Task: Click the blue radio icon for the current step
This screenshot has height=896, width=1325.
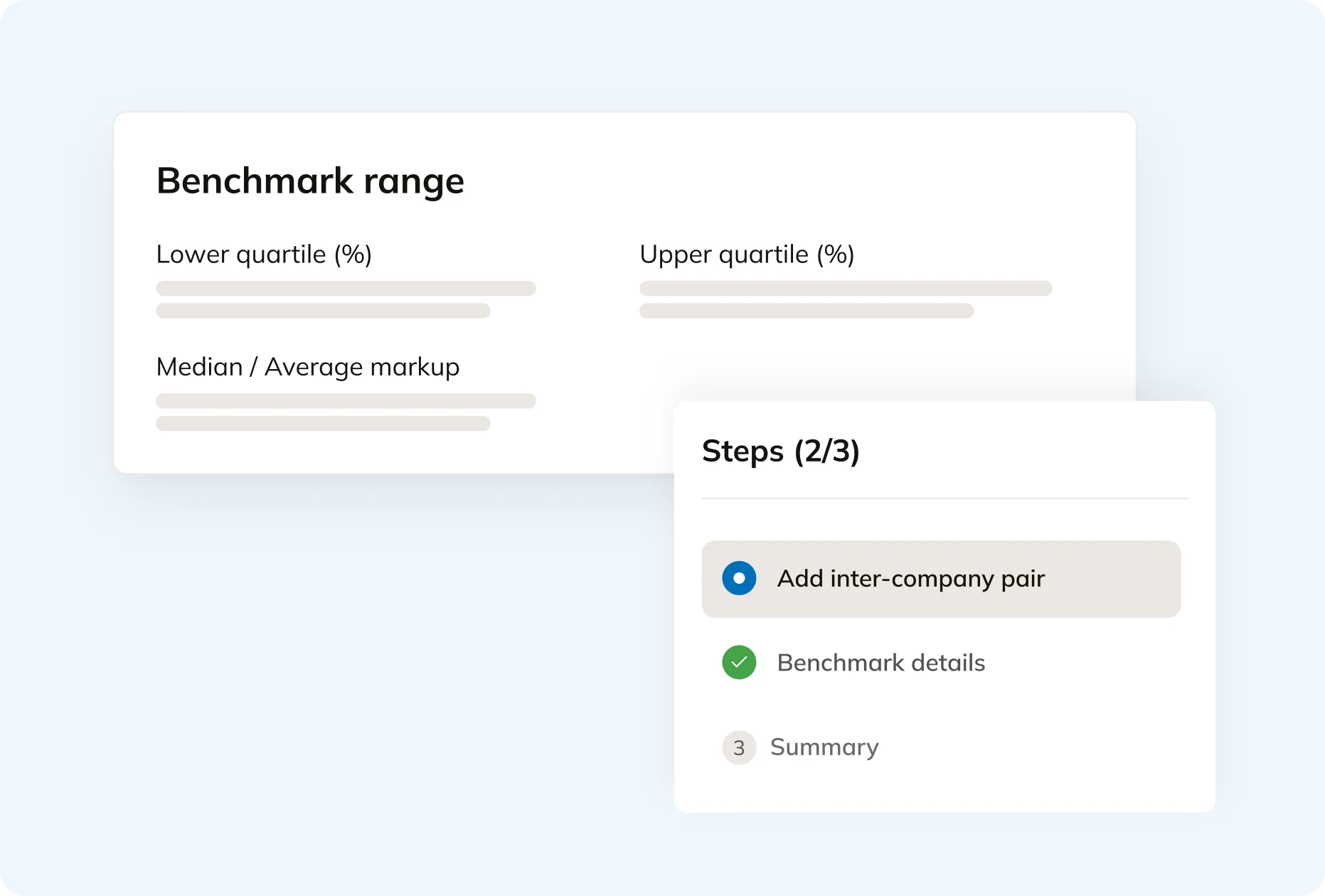Action: point(739,578)
